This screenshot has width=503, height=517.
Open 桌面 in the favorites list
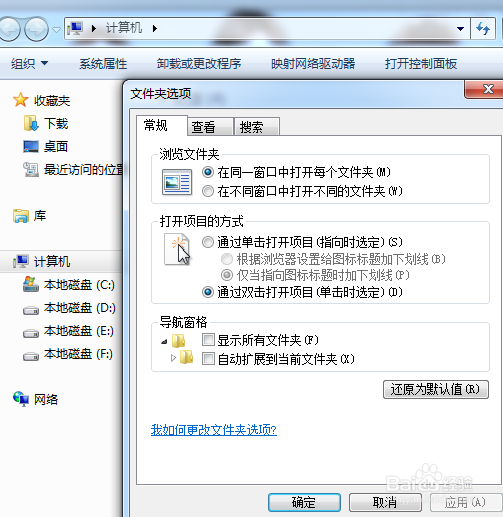coord(56,147)
